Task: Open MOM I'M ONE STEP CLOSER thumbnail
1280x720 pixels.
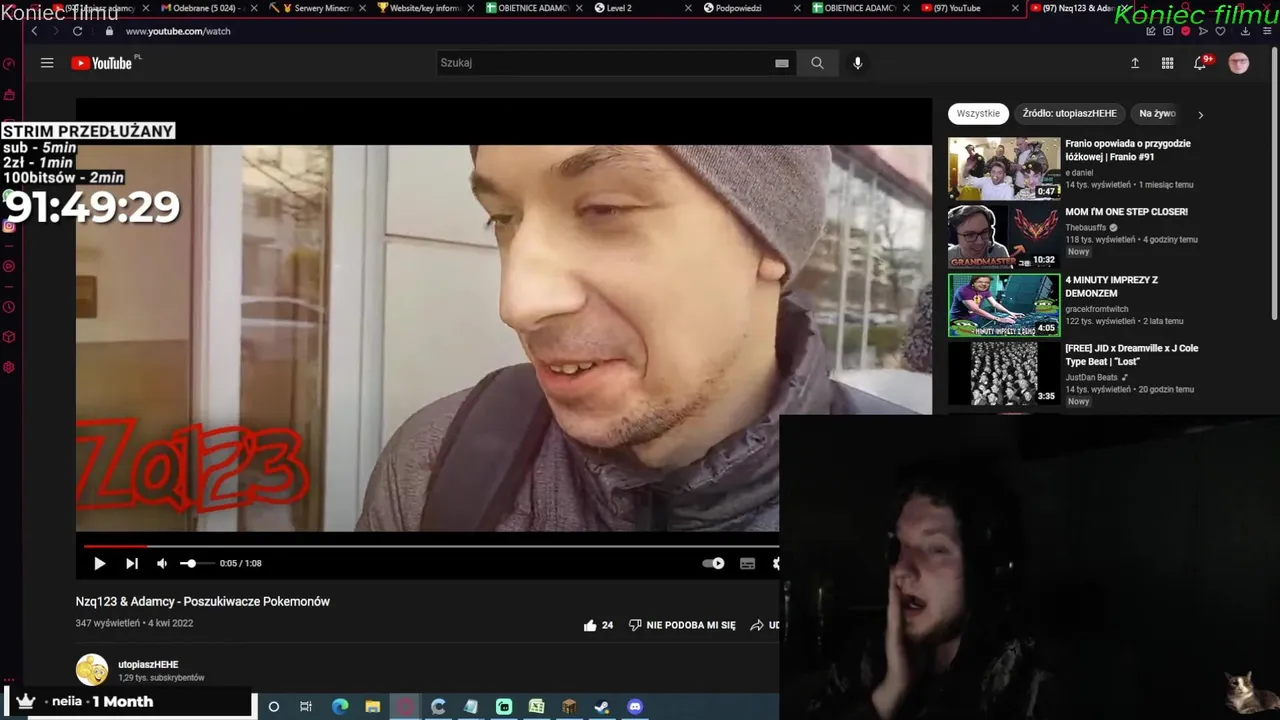Action: click(x=1004, y=237)
